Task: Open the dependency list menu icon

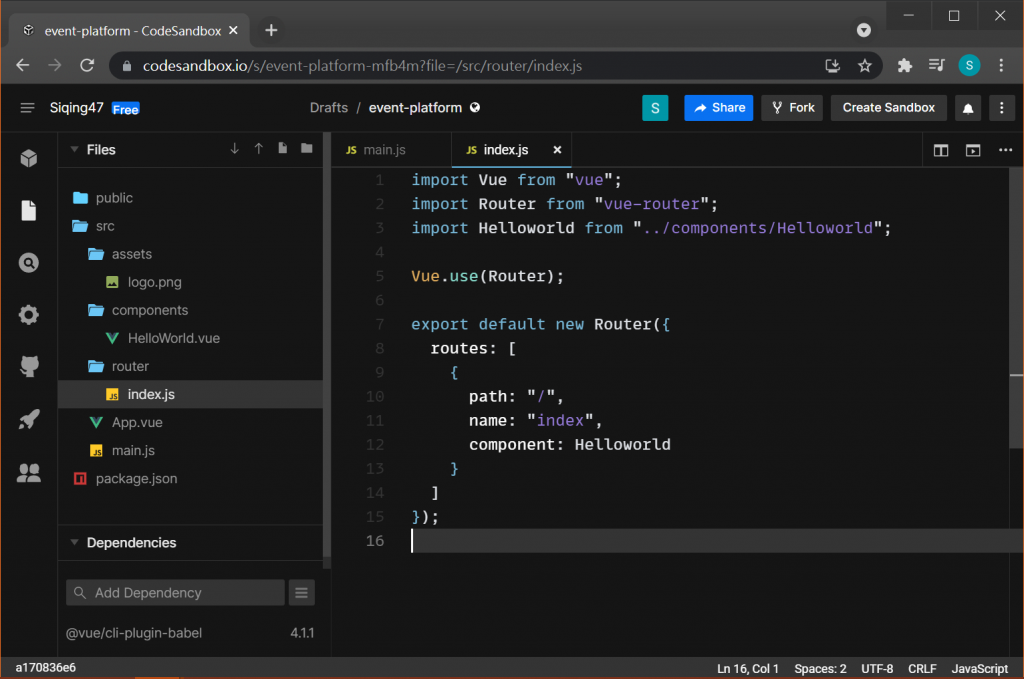Action: tap(301, 593)
